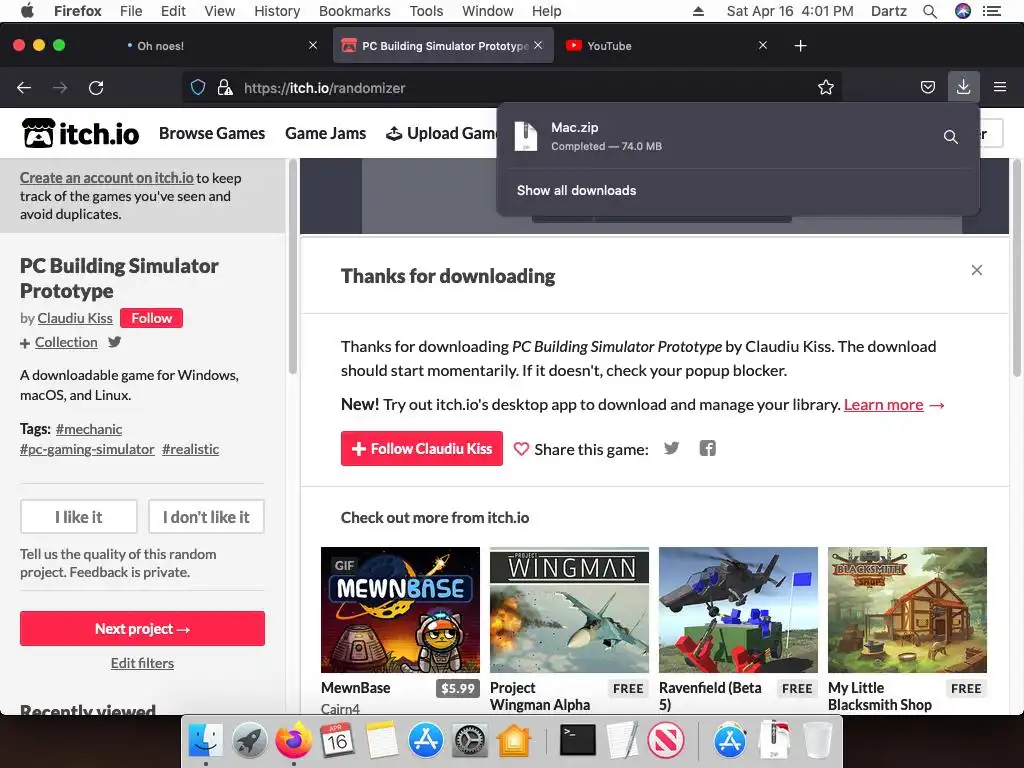This screenshot has width=1024, height=768.
Task: Close the YouTube tab
Action: click(763, 45)
